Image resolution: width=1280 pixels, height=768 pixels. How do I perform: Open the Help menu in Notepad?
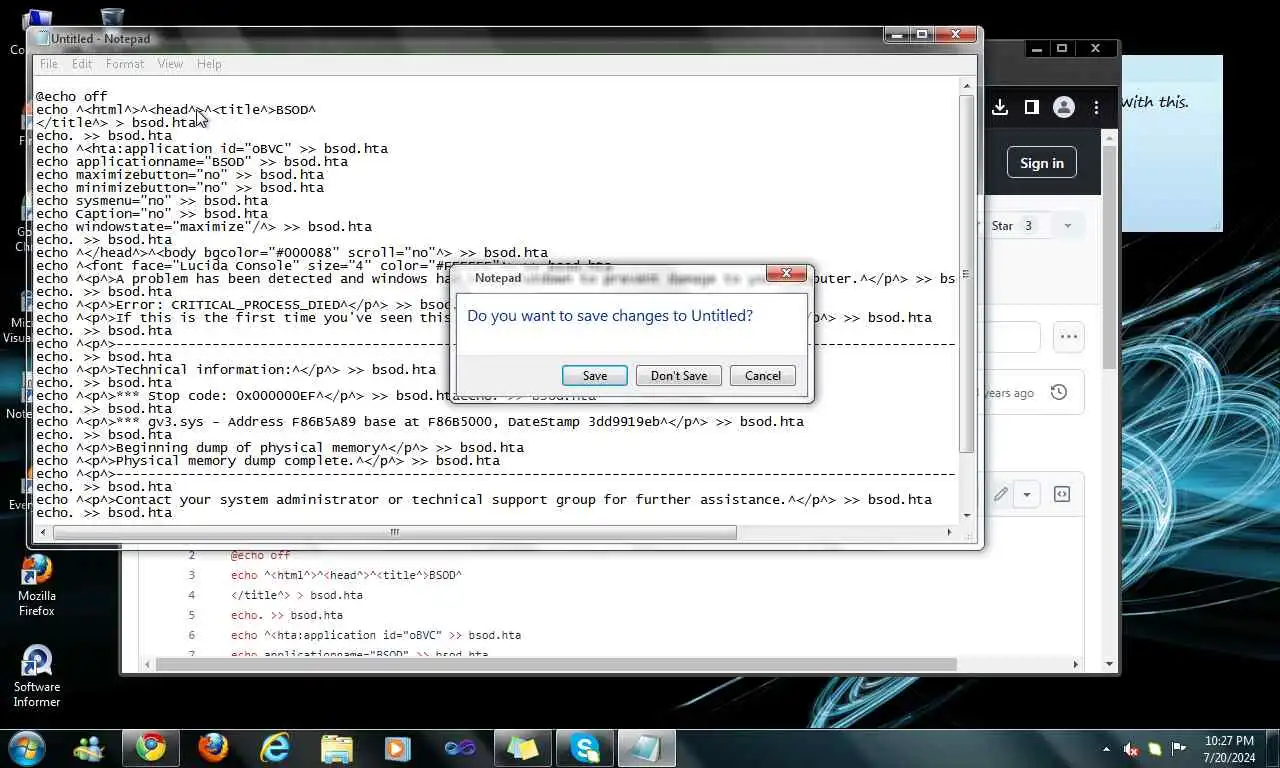[209, 64]
